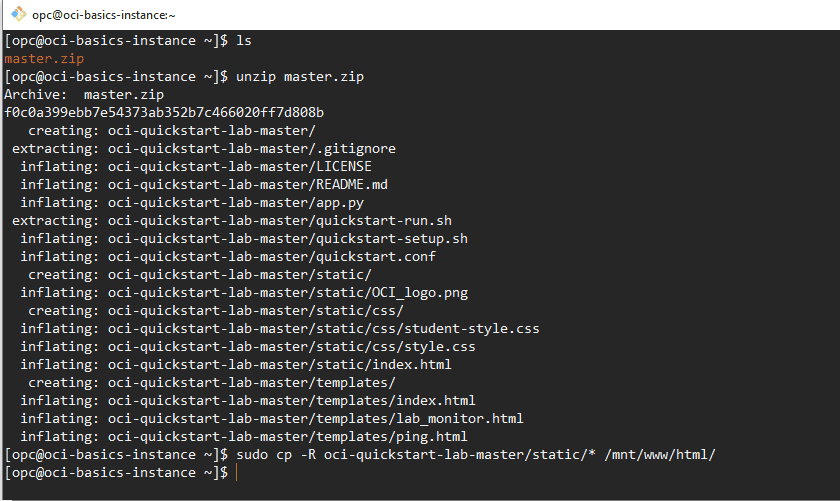The width and height of the screenshot is (840, 501).
Task: Click the README.md file path
Action: pos(248,185)
